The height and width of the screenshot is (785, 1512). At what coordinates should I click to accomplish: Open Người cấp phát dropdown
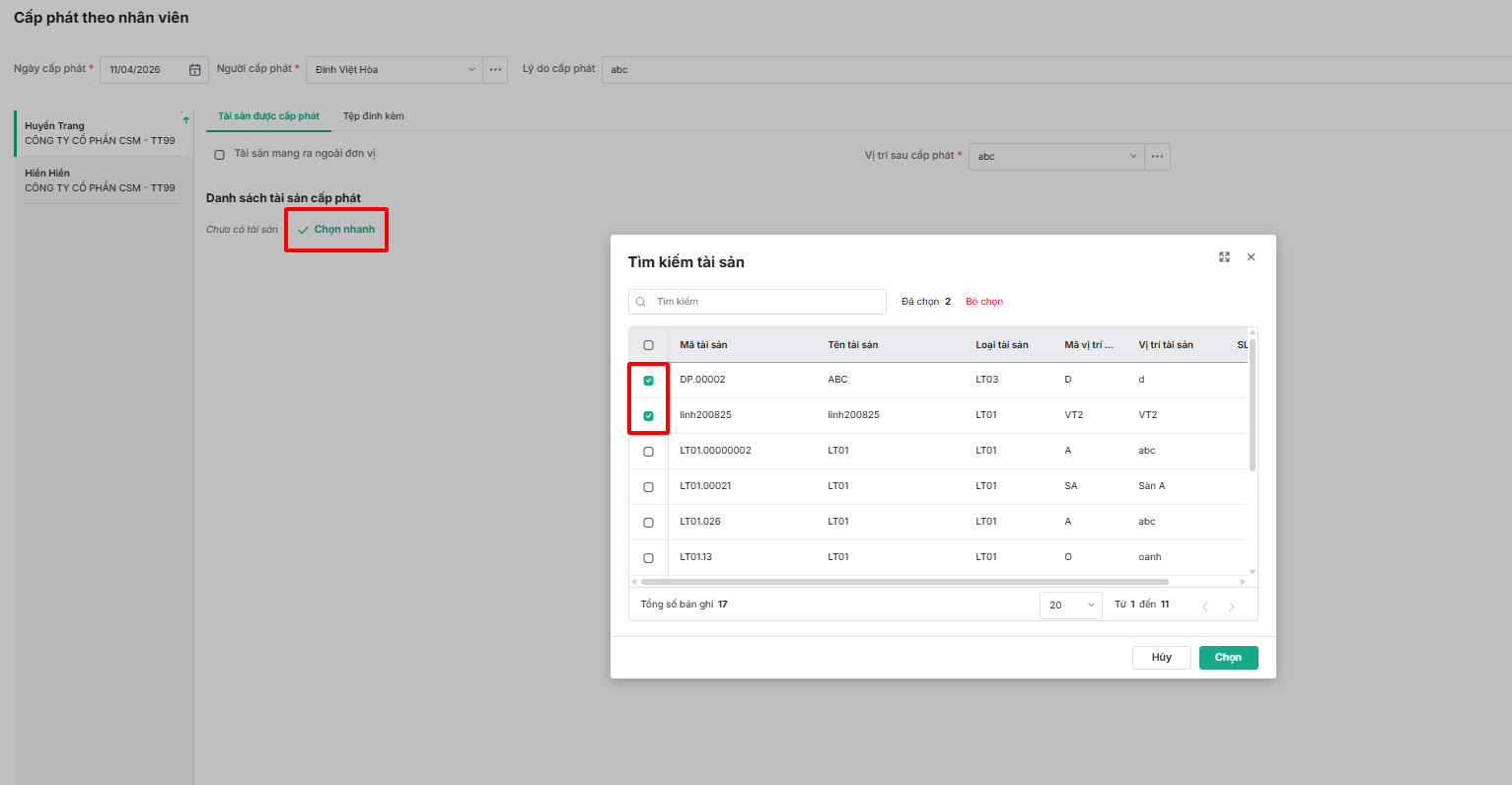[x=395, y=70]
